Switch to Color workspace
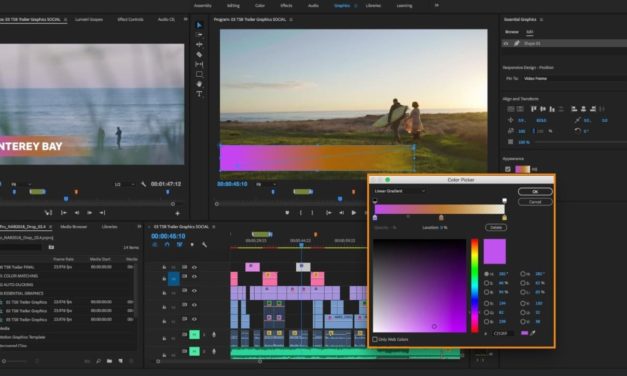 (x=260, y=6)
